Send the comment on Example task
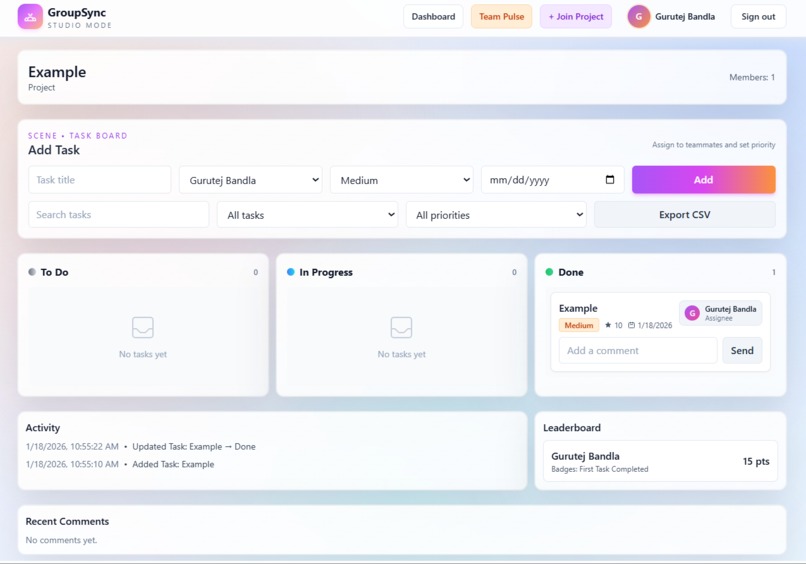This screenshot has width=806, height=564. pyautogui.click(x=742, y=351)
